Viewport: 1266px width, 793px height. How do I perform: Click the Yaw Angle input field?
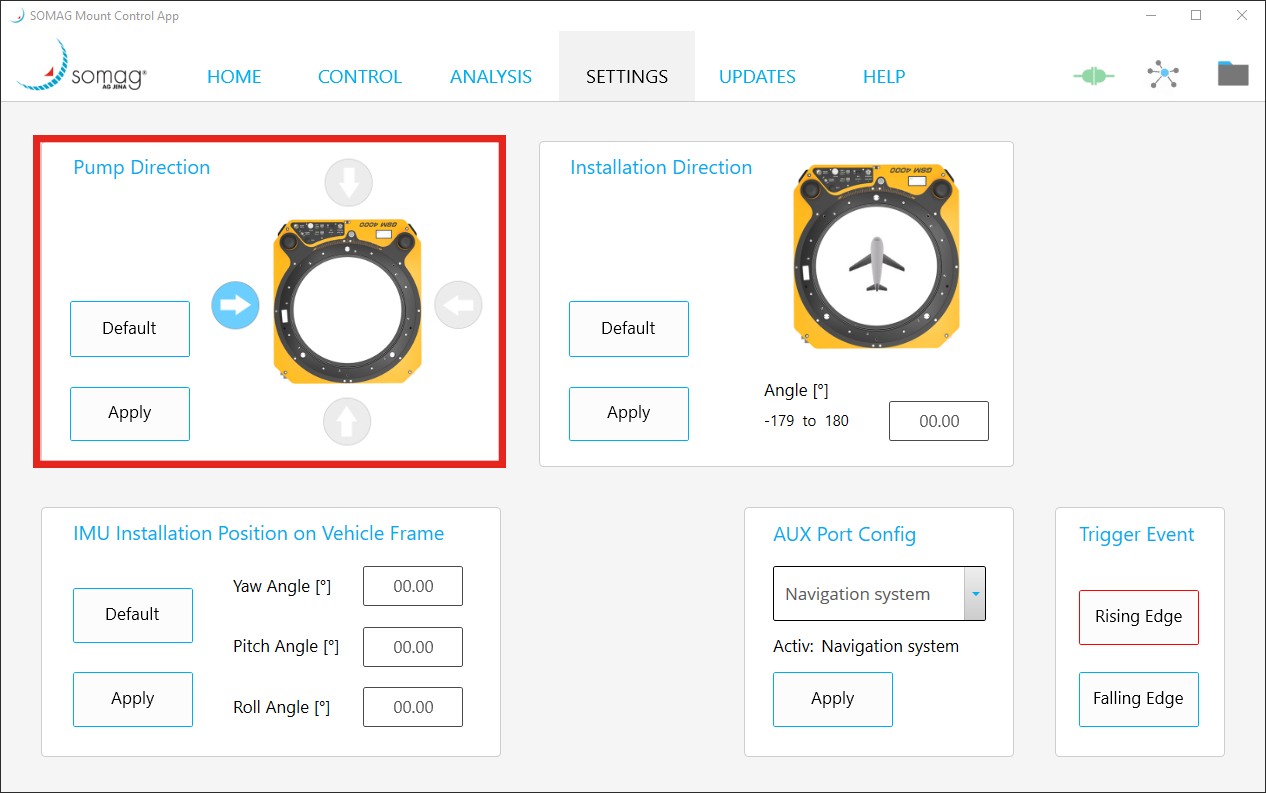[x=412, y=586]
